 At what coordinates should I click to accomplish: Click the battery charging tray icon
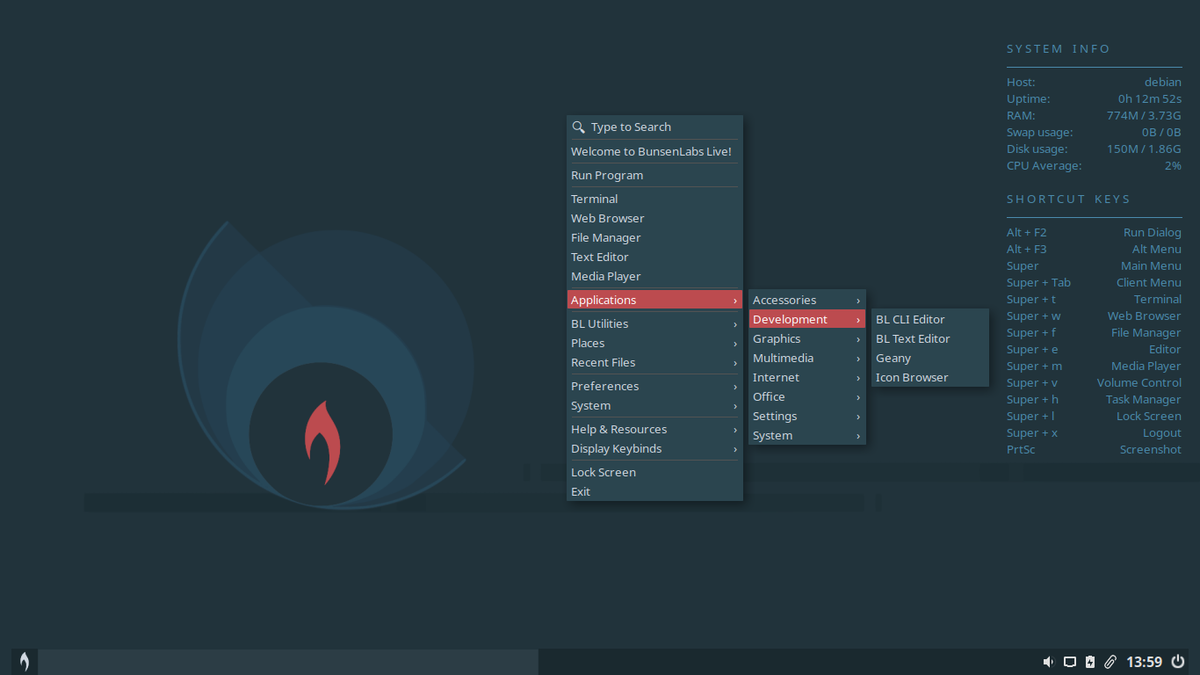1090,662
